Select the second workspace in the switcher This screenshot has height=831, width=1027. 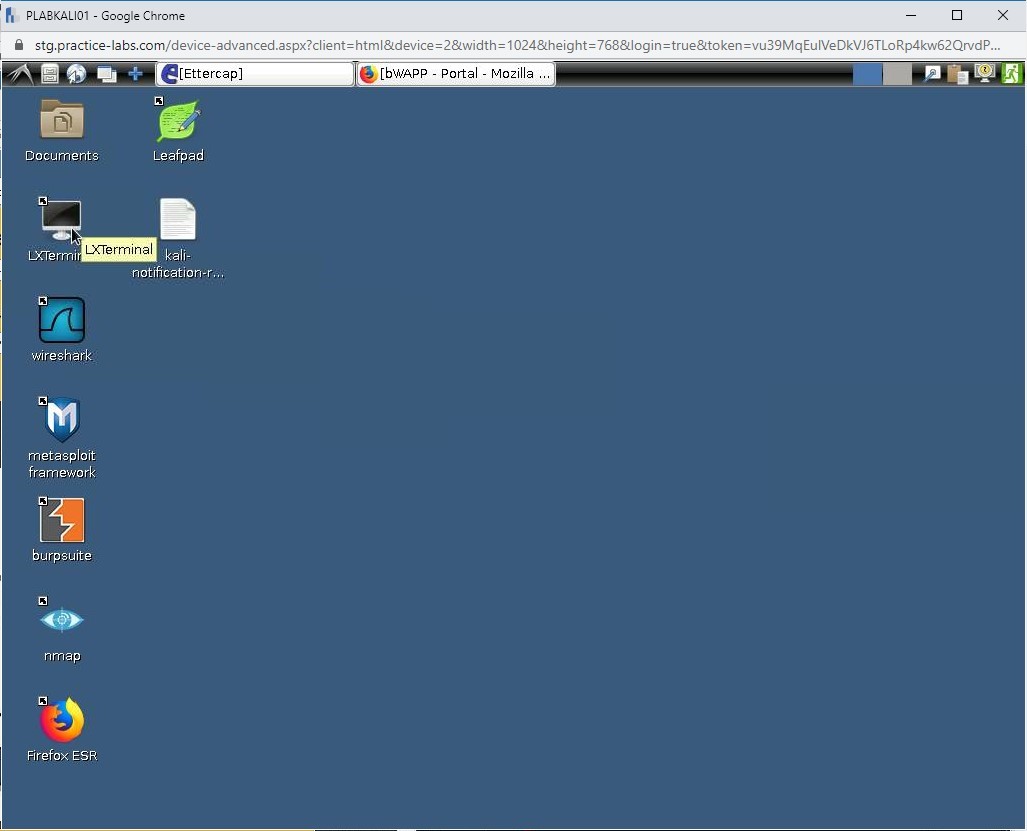(895, 73)
